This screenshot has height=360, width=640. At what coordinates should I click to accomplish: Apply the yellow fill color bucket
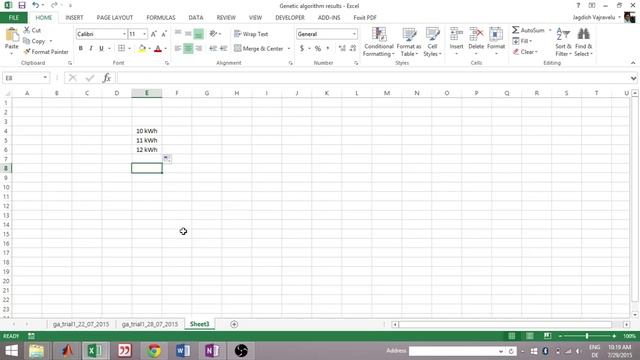click(142, 49)
